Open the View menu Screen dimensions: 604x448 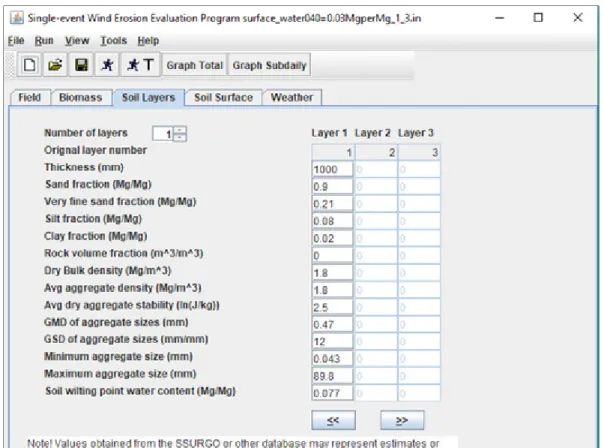tap(77, 40)
